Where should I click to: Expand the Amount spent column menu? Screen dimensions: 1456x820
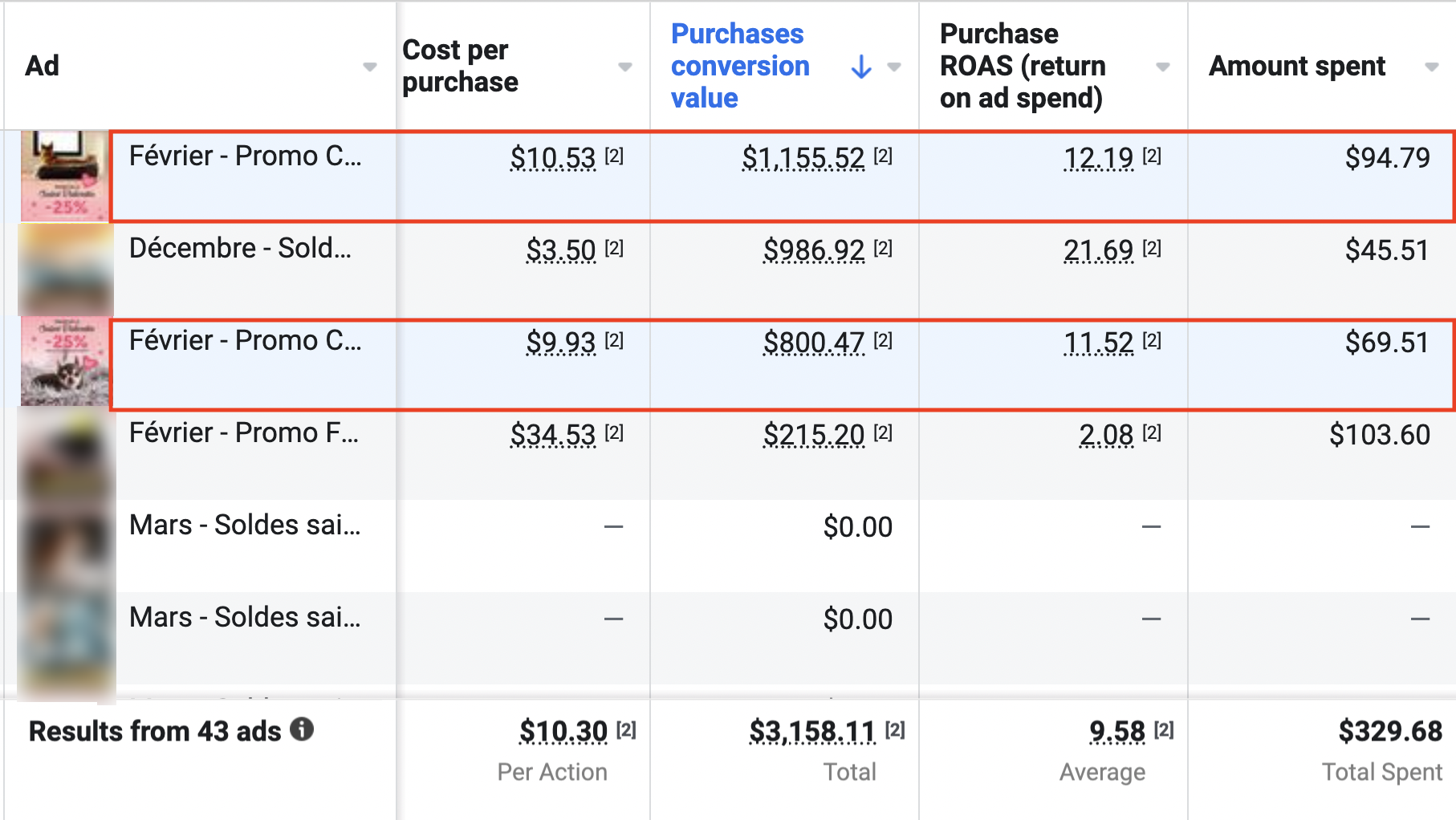coord(1431,67)
